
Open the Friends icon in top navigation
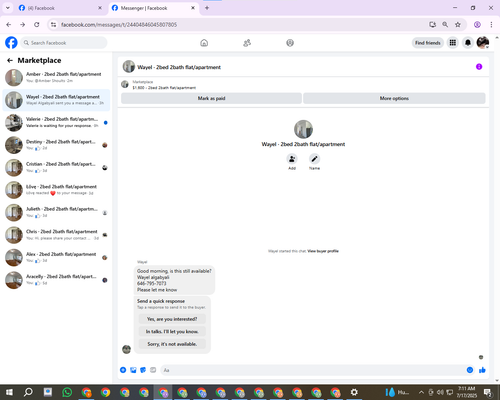point(247,43)
